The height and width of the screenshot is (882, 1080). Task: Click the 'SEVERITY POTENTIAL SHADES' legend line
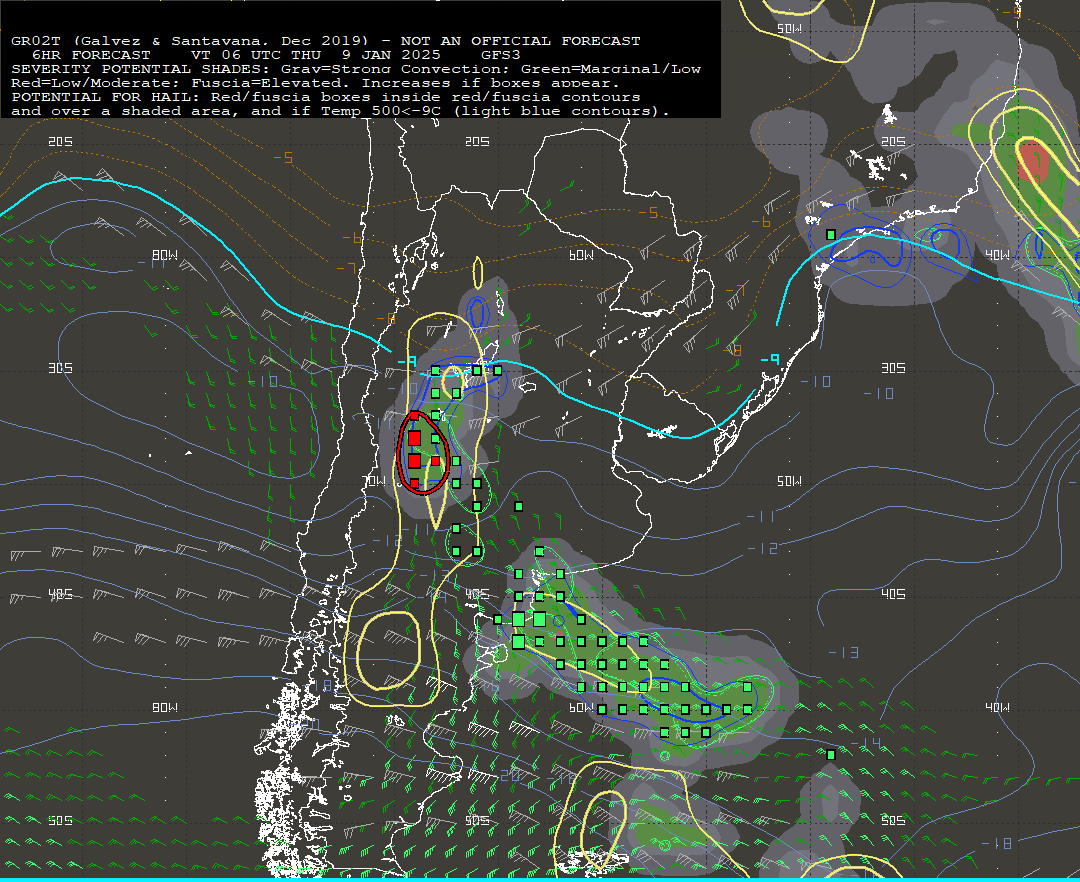[x=355, y=69]
